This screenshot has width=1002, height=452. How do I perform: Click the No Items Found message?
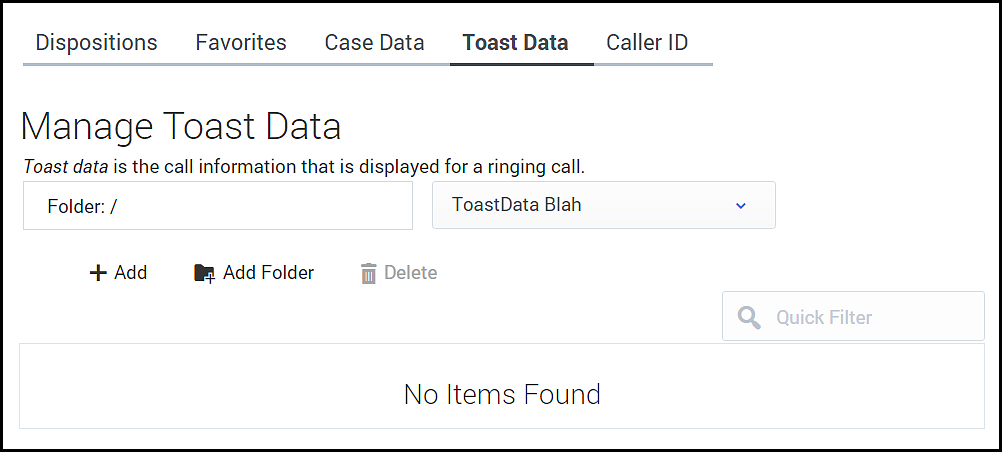click(x=502, y=394)
